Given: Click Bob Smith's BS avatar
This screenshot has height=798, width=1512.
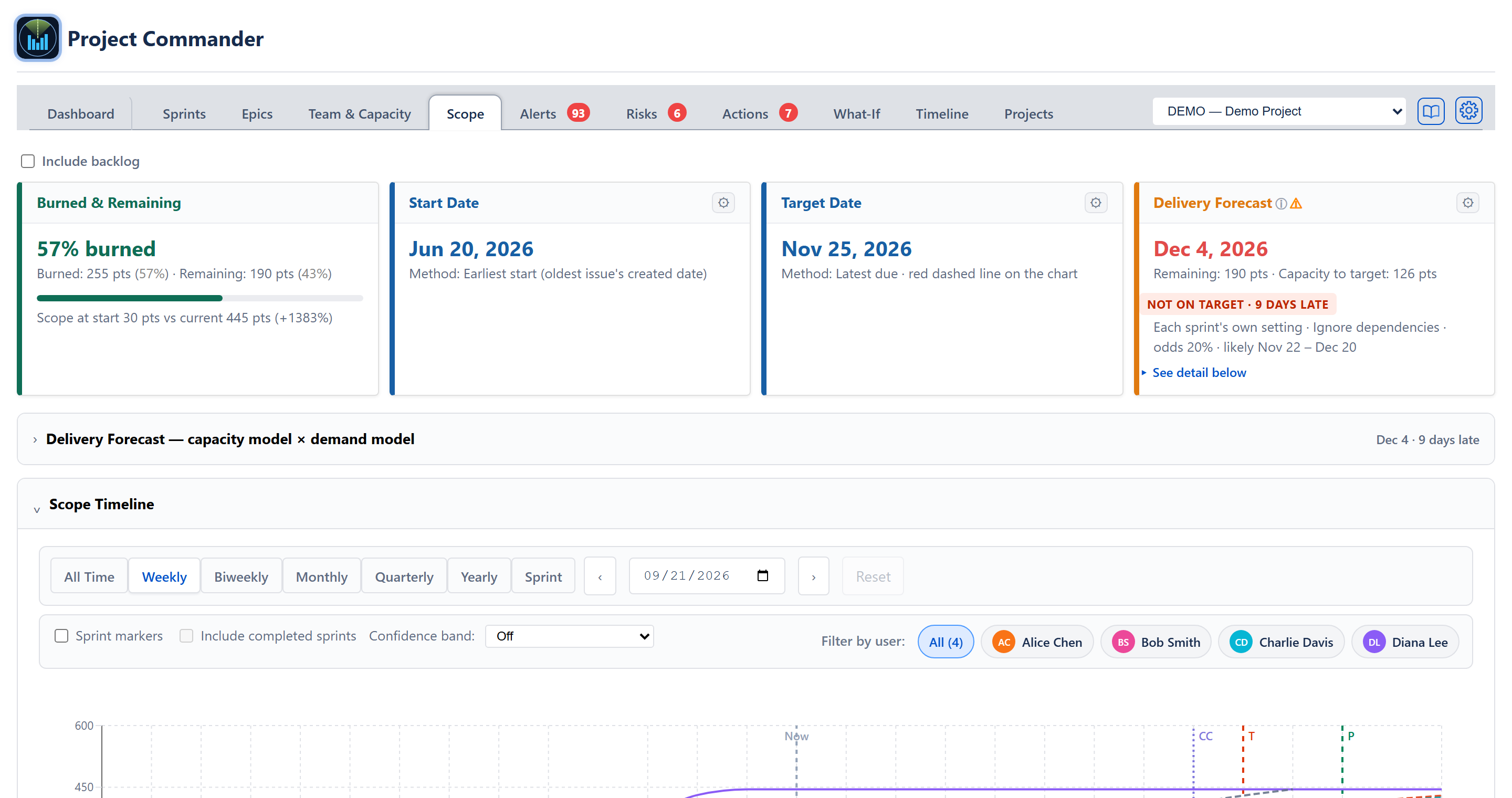Looking at the screenshot, I should (x=1123, y=642).
